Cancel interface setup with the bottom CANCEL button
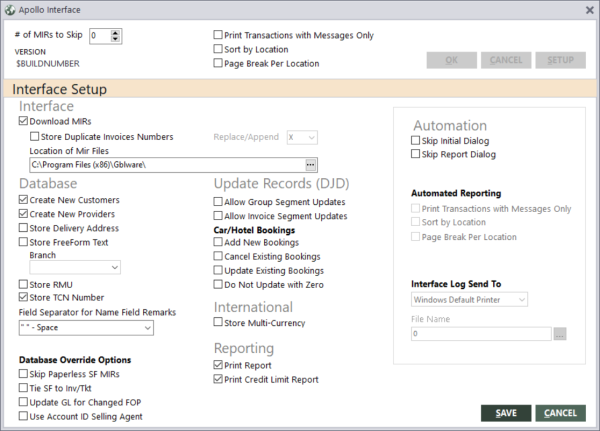Image resolution: width=600 pixels, height=431 pixels. (561, 413)
